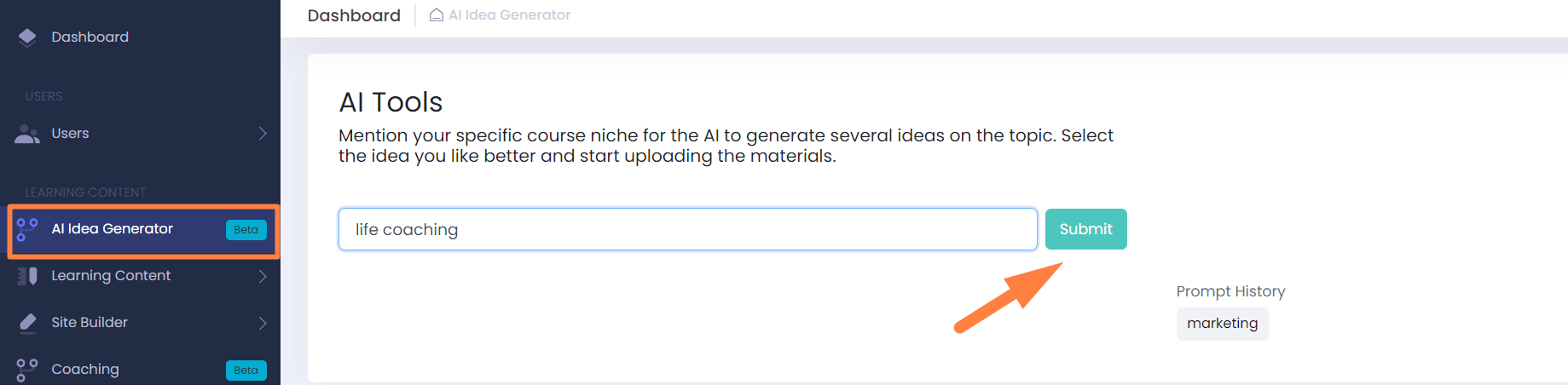Viewport: 1568px width, 385px height.
Task: Click the AI Idea Generator nodes icon
Action: [x=27, y=229]
